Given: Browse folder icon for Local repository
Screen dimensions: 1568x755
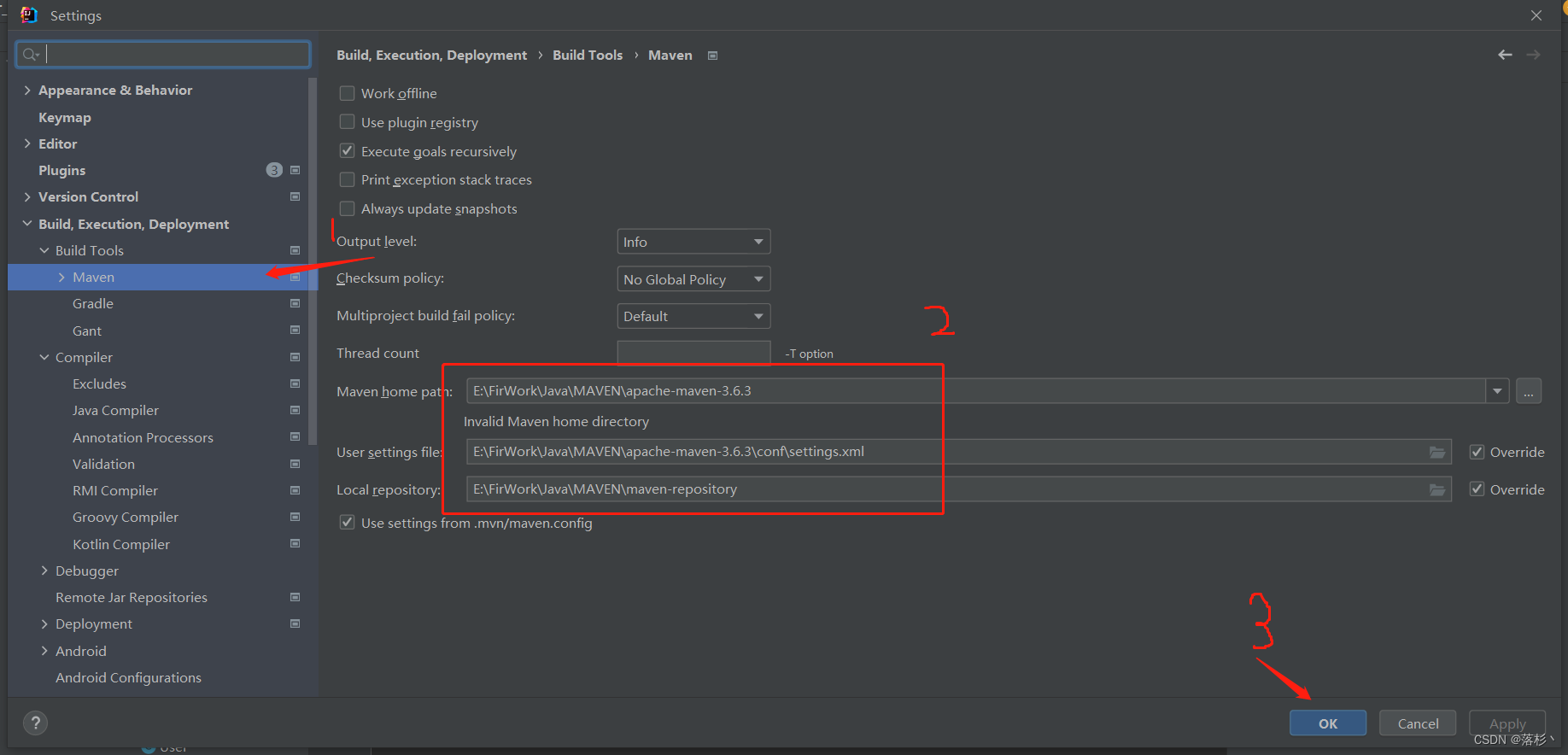Looking at the screenshot, I should tap(1437, 489).
